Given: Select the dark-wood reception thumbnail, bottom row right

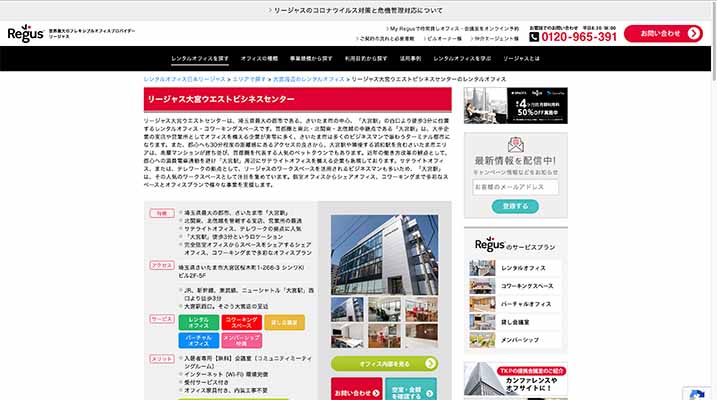Looking at the screenshot, I should coord(422,336).
